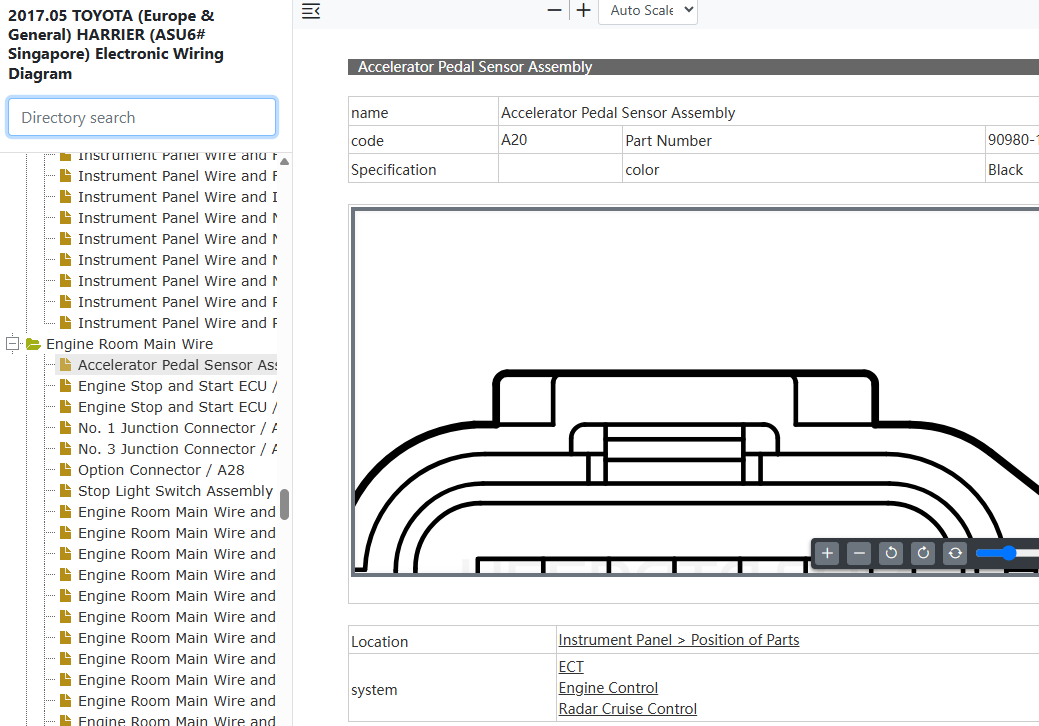Rotate the connector image counterclockwise
Screen dimensions: 1039x726
[891, 553]
